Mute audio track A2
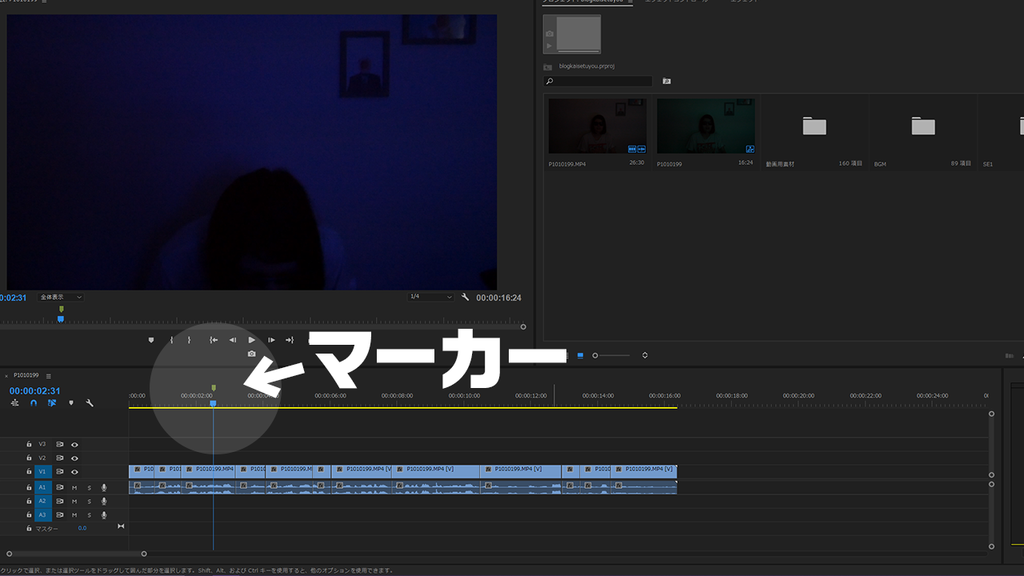 [x=74, y=502]
